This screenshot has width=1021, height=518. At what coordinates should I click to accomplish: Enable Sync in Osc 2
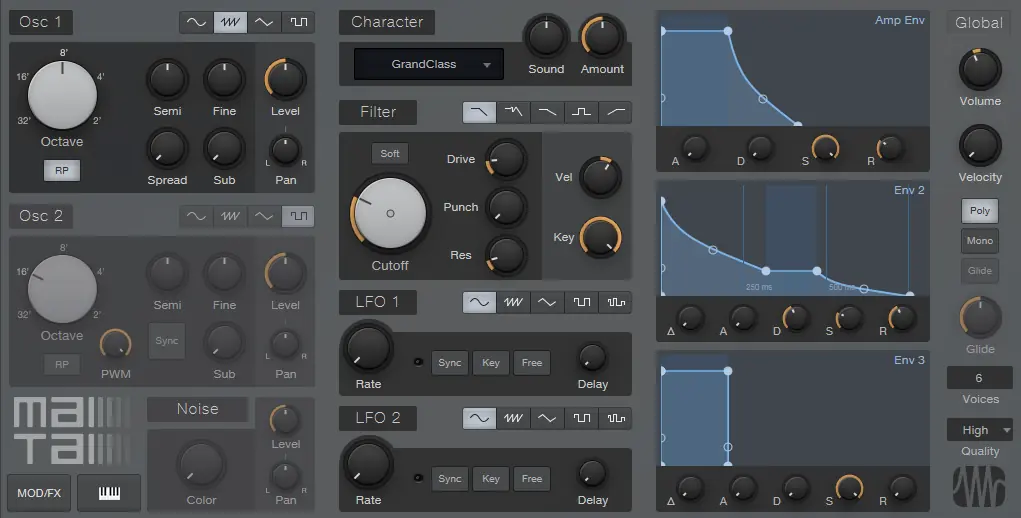tap(167, 341)
